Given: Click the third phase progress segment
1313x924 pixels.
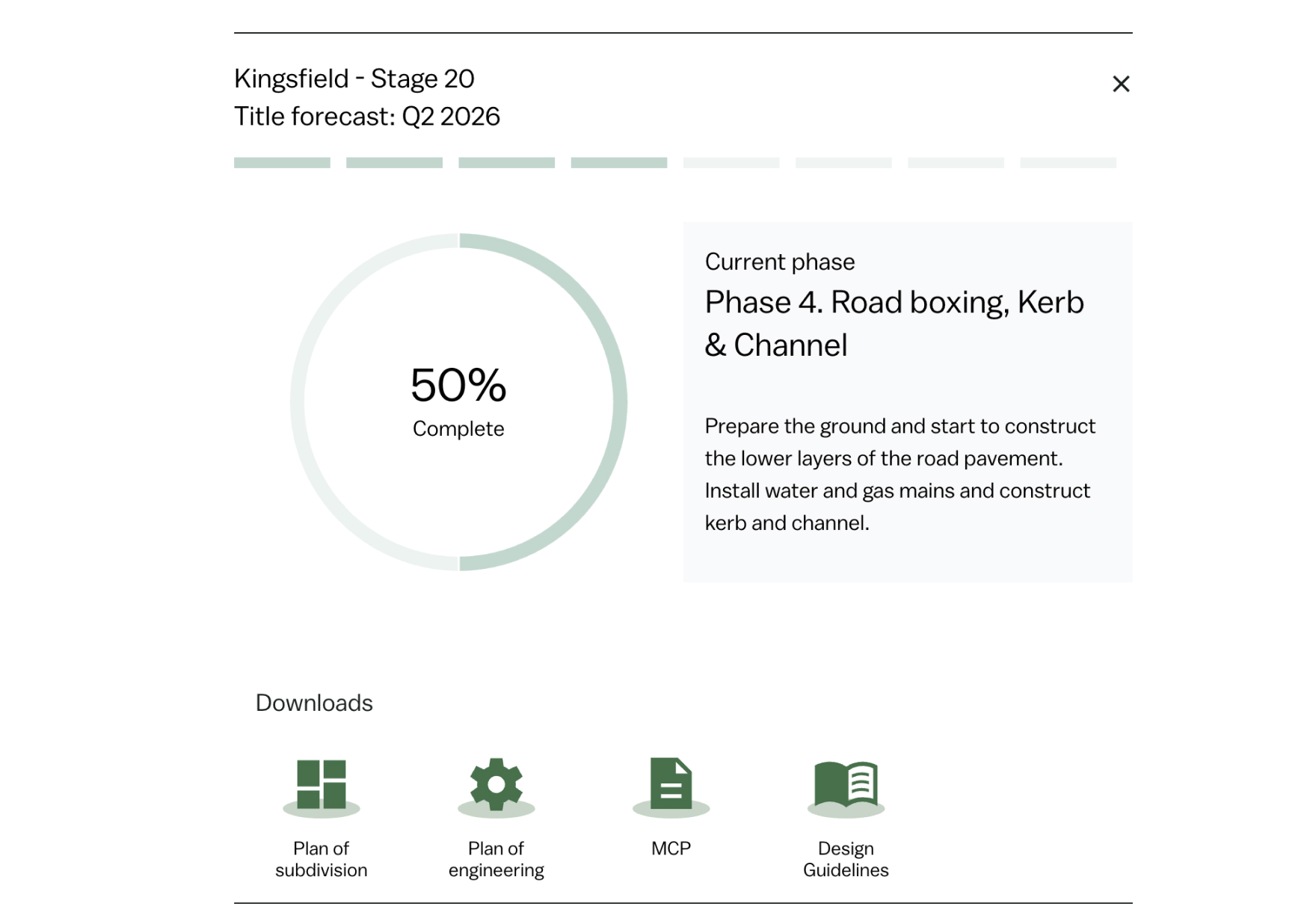Looking at the screenshot, I should click(506, 162).
